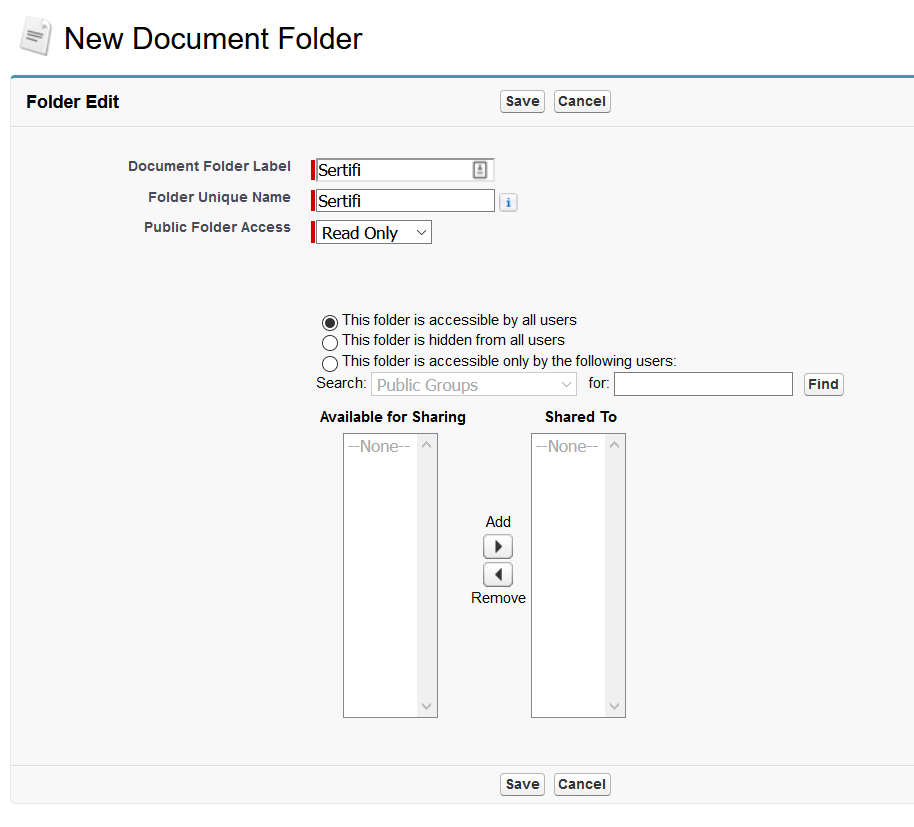Click down arrow of Shared To scrollbar
This screenshot has height=827, width=914.
pyautogui.click(x=614, y=706)
